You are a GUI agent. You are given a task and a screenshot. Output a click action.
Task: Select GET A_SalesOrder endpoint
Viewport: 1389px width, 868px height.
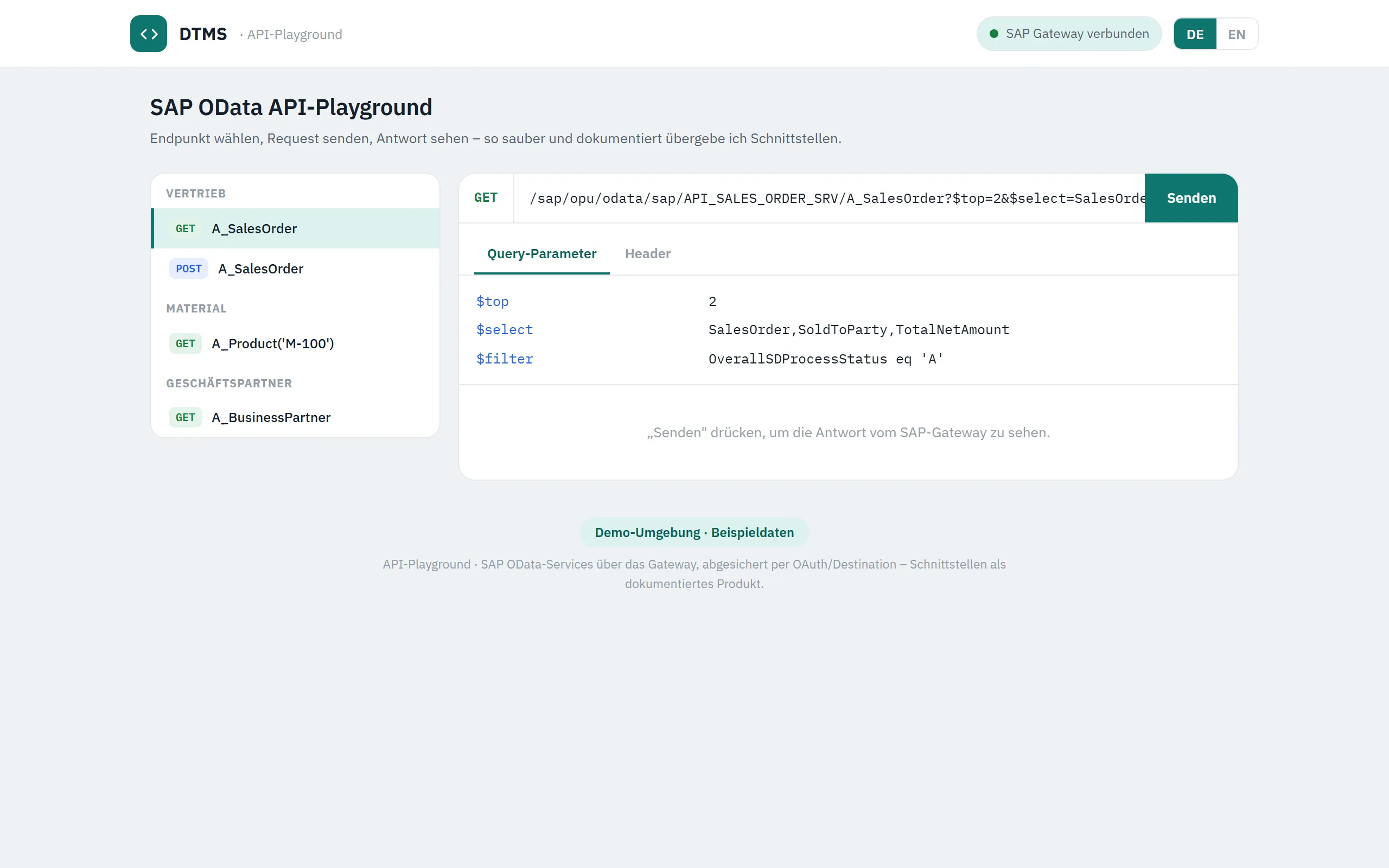point(295,228)
